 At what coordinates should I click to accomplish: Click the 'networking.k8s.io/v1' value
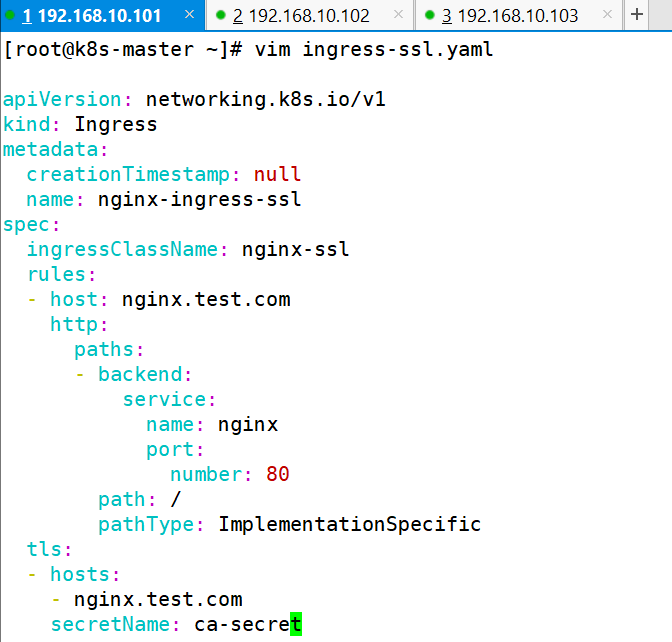click(266, 99)
